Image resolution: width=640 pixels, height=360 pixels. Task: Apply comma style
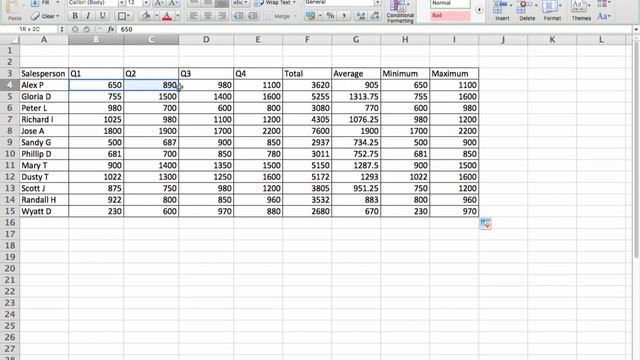[344, 16]
